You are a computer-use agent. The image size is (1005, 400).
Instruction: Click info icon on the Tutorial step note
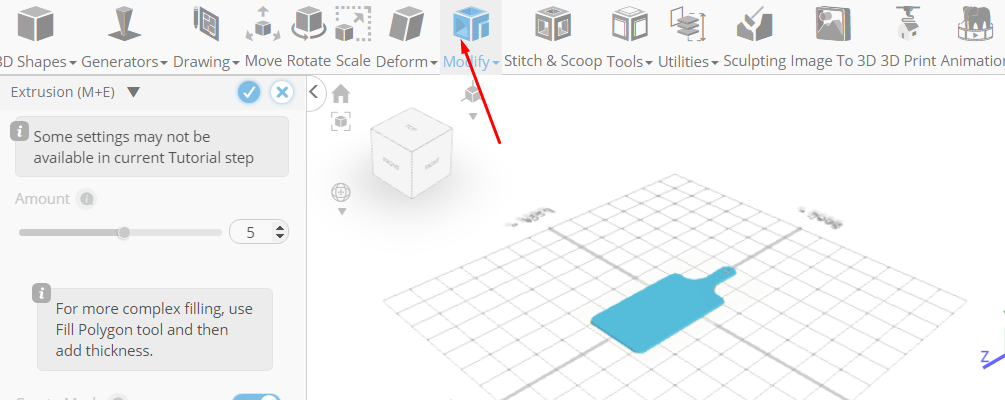[19, 131]
